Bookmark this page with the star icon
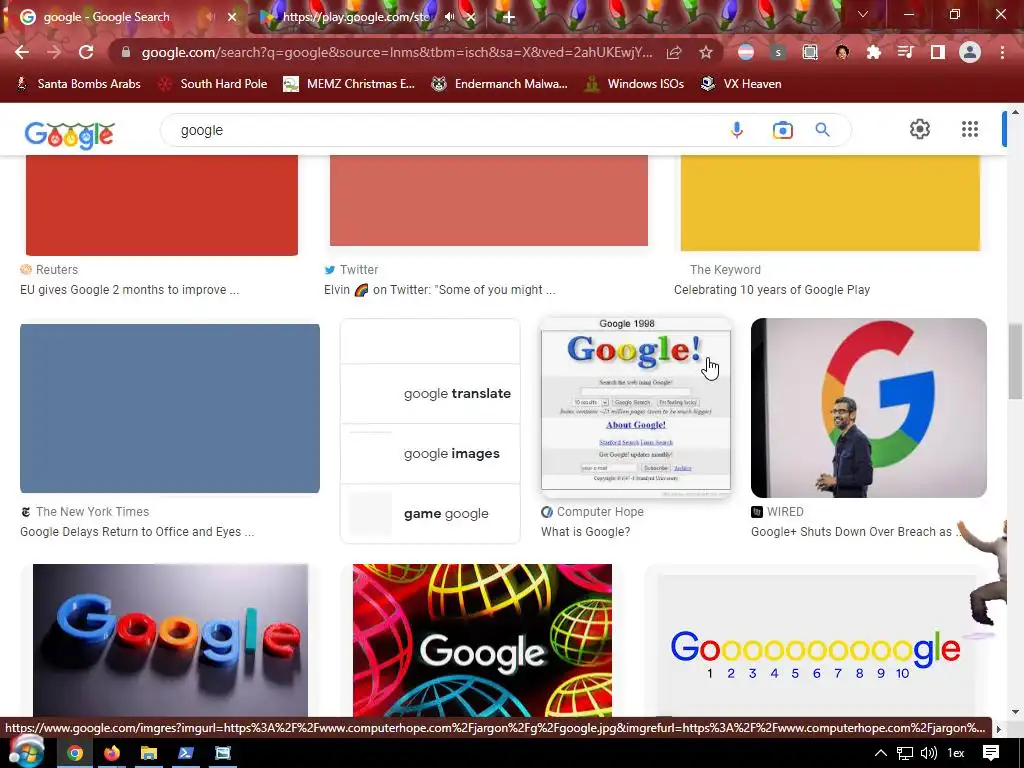 [706, 52]
